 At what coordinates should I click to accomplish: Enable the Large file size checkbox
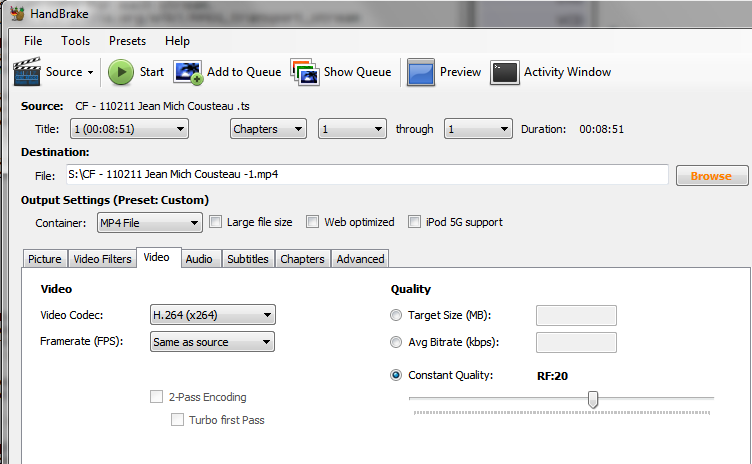[216, 222]
